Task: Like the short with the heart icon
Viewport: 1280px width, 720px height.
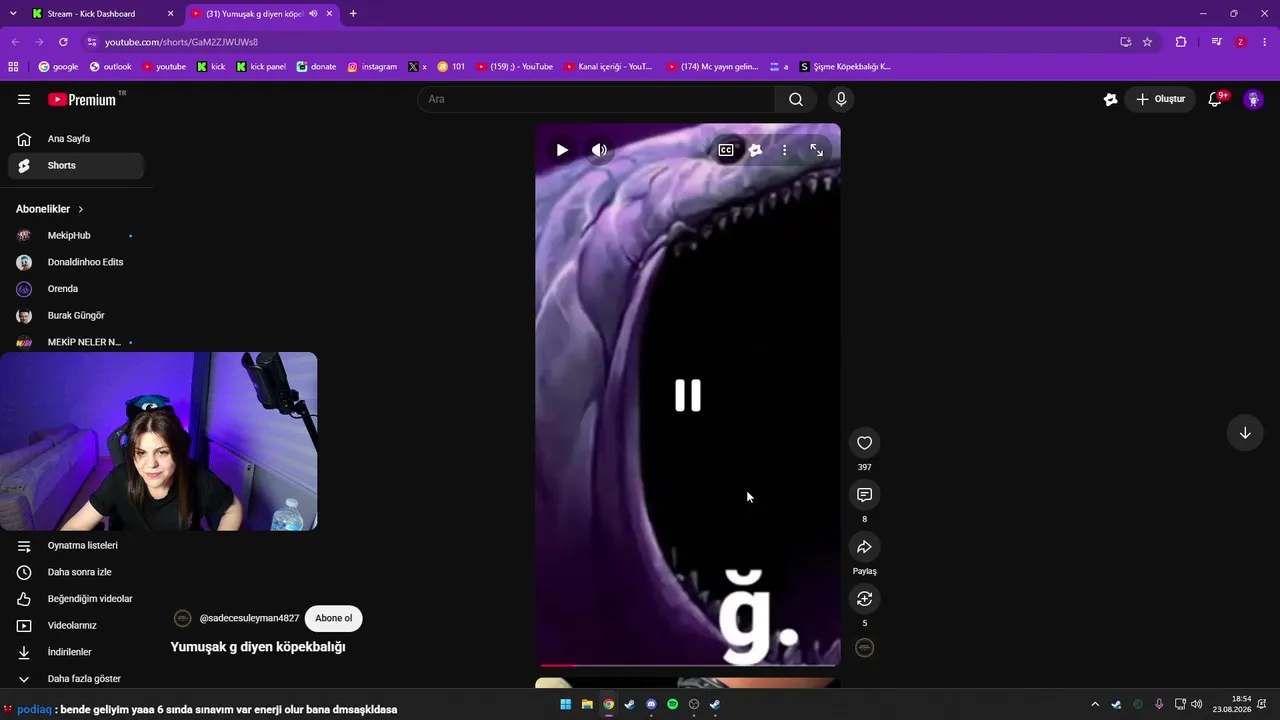Action: click(x=865, y=443)
